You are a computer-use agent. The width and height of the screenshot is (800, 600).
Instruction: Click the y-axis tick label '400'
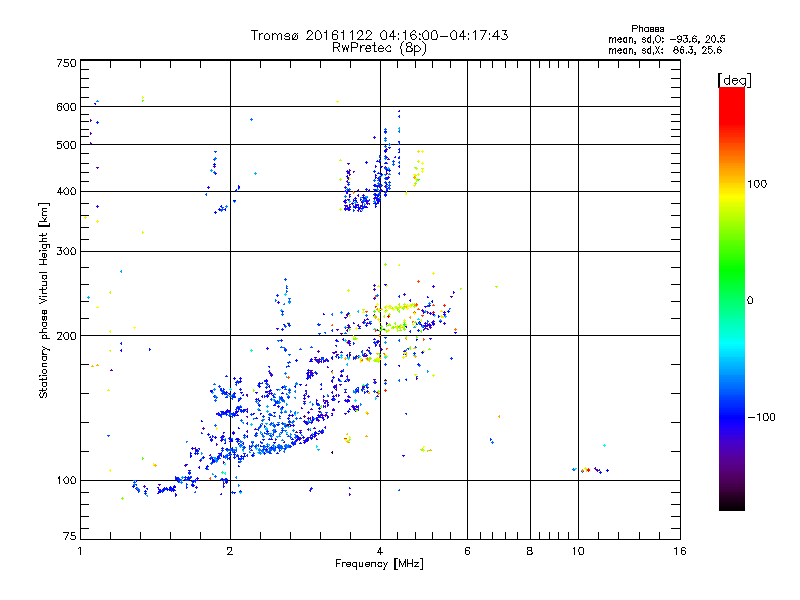[66, 192]
